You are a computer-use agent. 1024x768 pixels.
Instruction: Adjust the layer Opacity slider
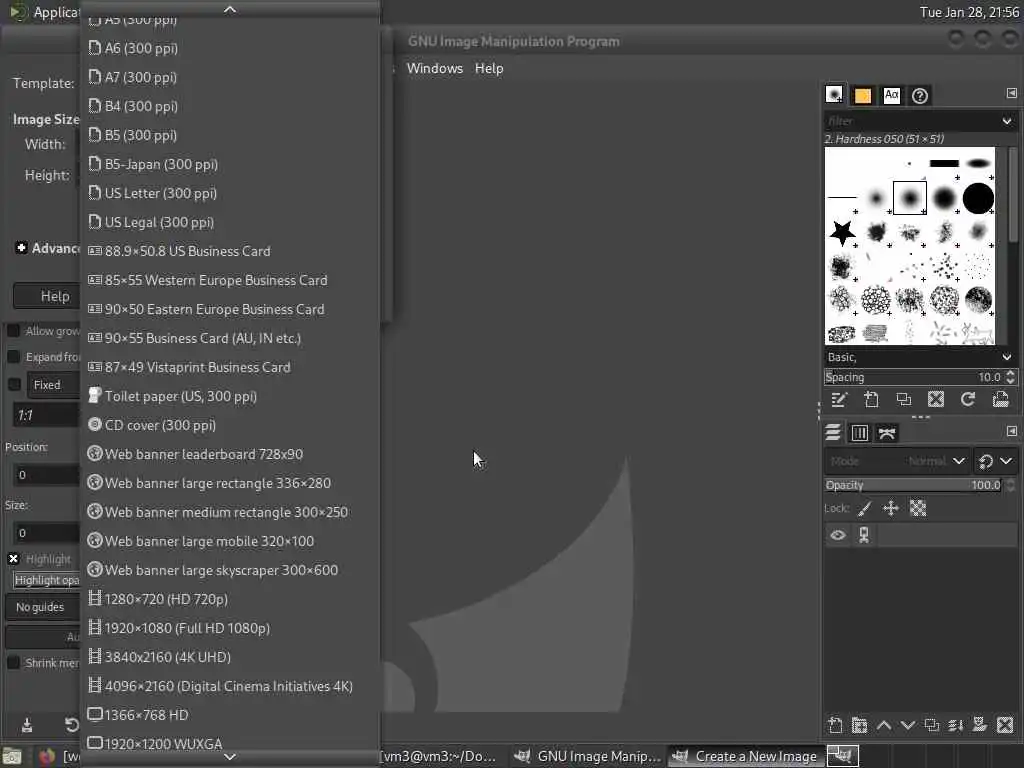click(913, 485)
